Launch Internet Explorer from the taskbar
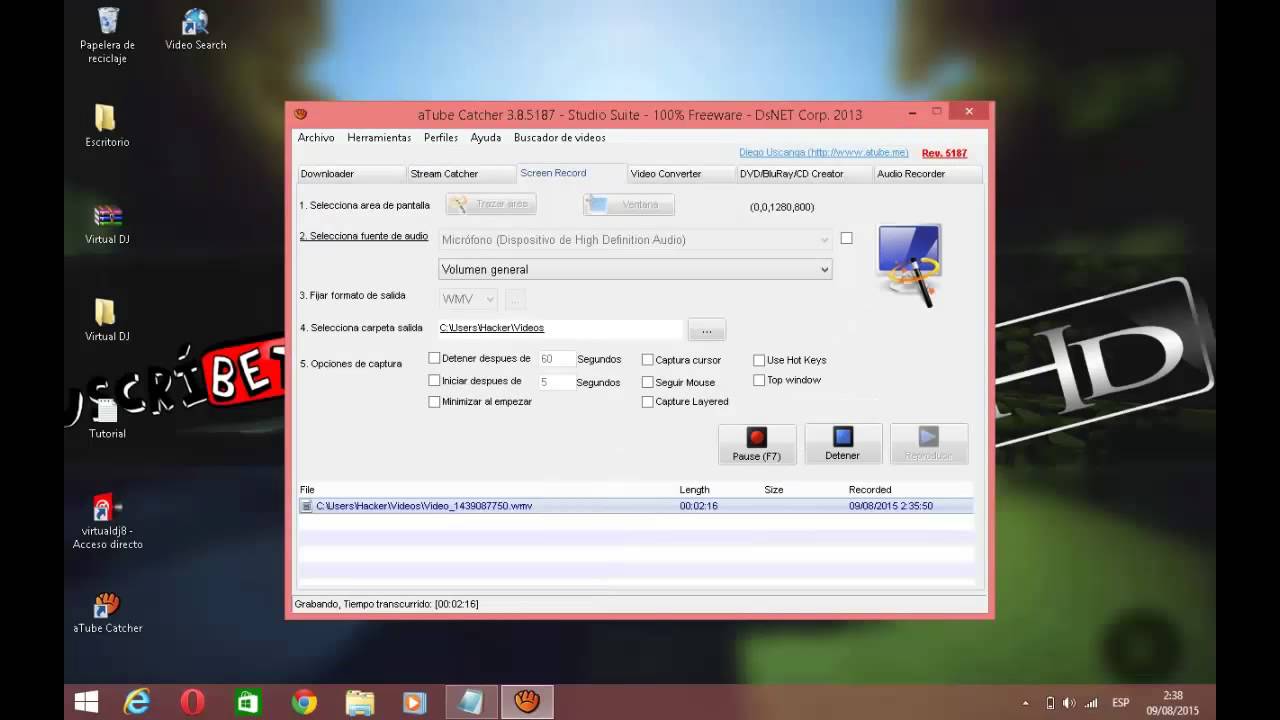The height and width of the screenshot is (720, 1280). point(137,703)
